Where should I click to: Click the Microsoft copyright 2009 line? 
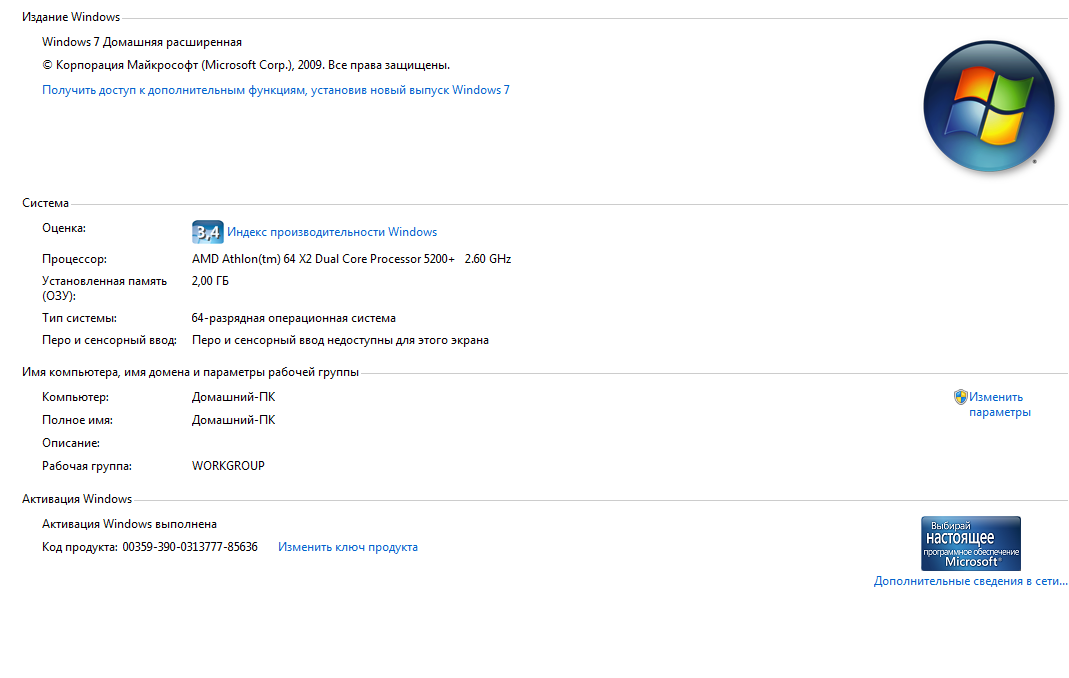pos(246,65)
